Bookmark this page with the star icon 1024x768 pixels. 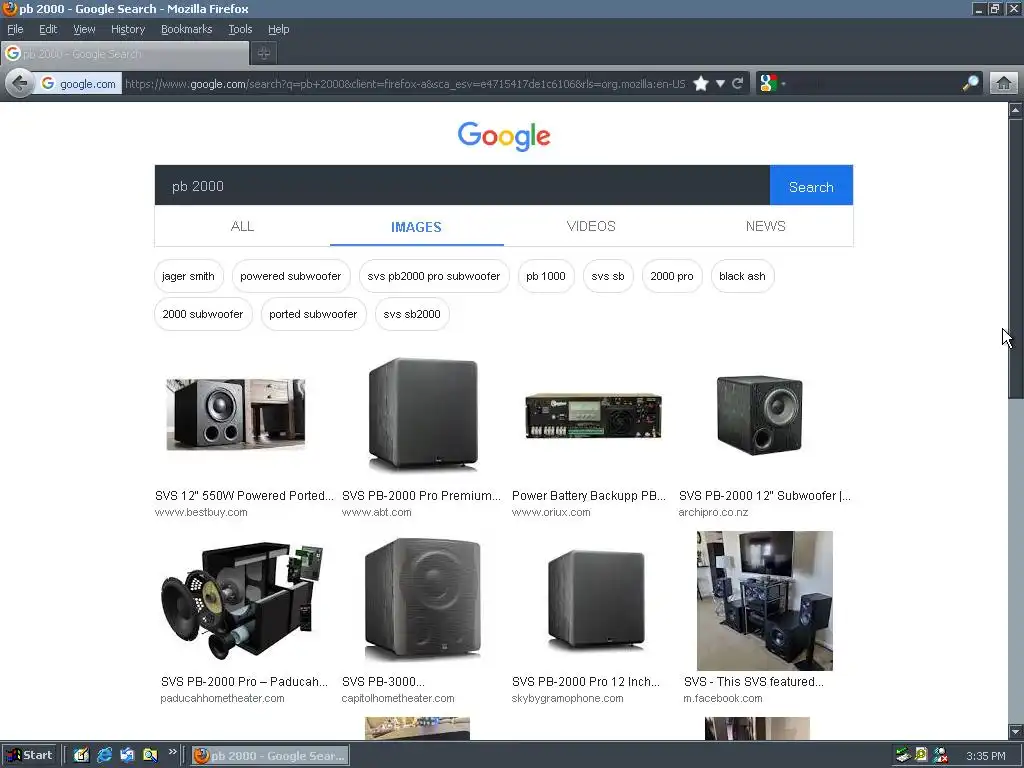[701, 84]
